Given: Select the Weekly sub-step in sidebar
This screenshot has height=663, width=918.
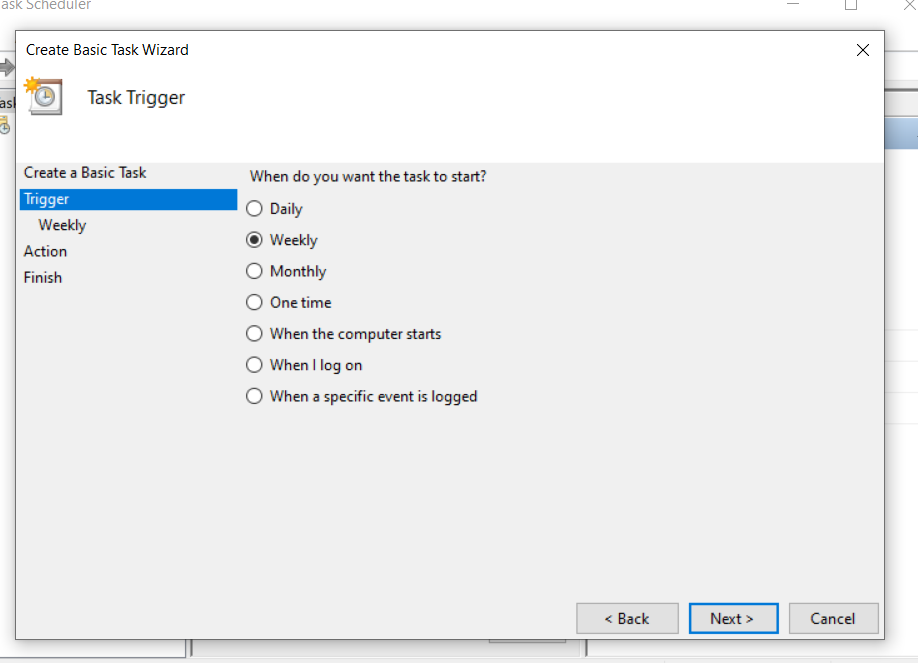Looking at the screenshot, I should click(x=62, y=225).
